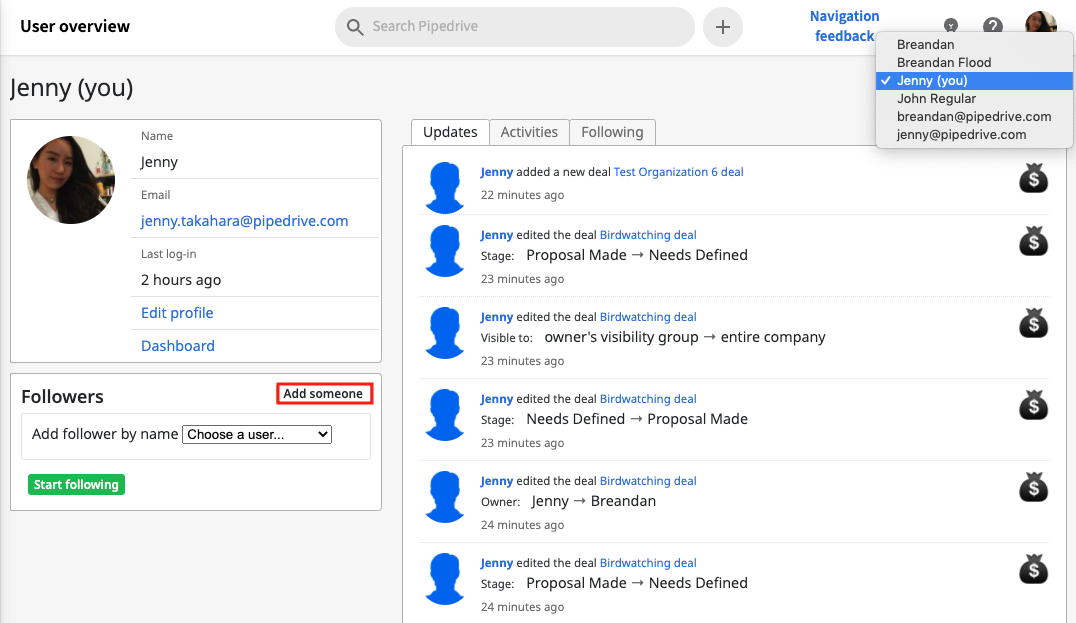The width and height of the screenshot is (1076, 623).
Task: Click the 'Jenny' name link on the owner change update
Action: point(497,481)
